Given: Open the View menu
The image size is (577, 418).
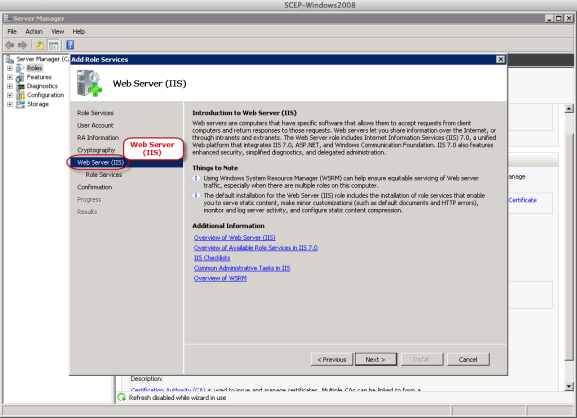Looking at the screenshot, I should coord(57,32).
